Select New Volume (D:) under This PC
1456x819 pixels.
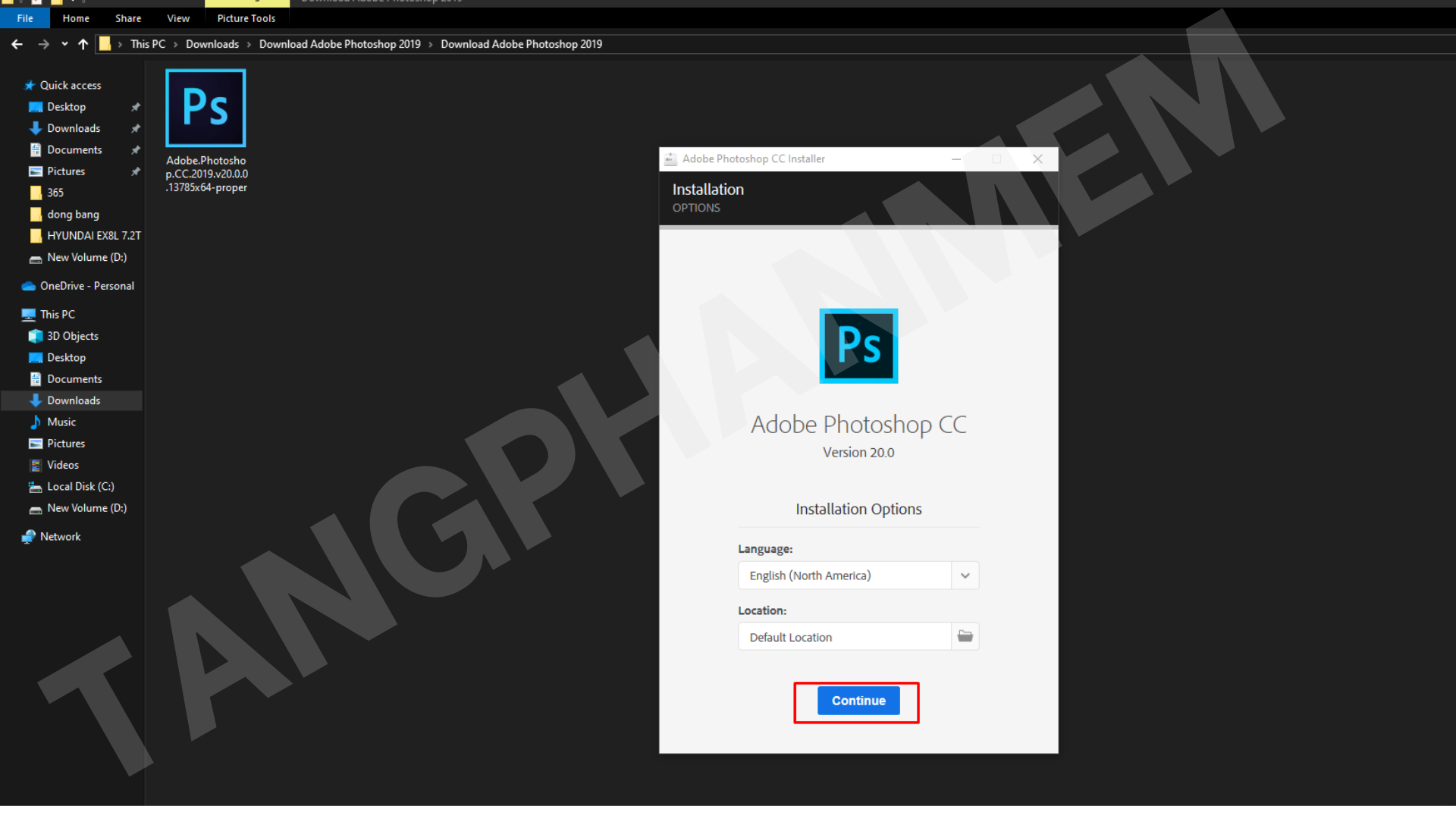(x=86, y=508)
